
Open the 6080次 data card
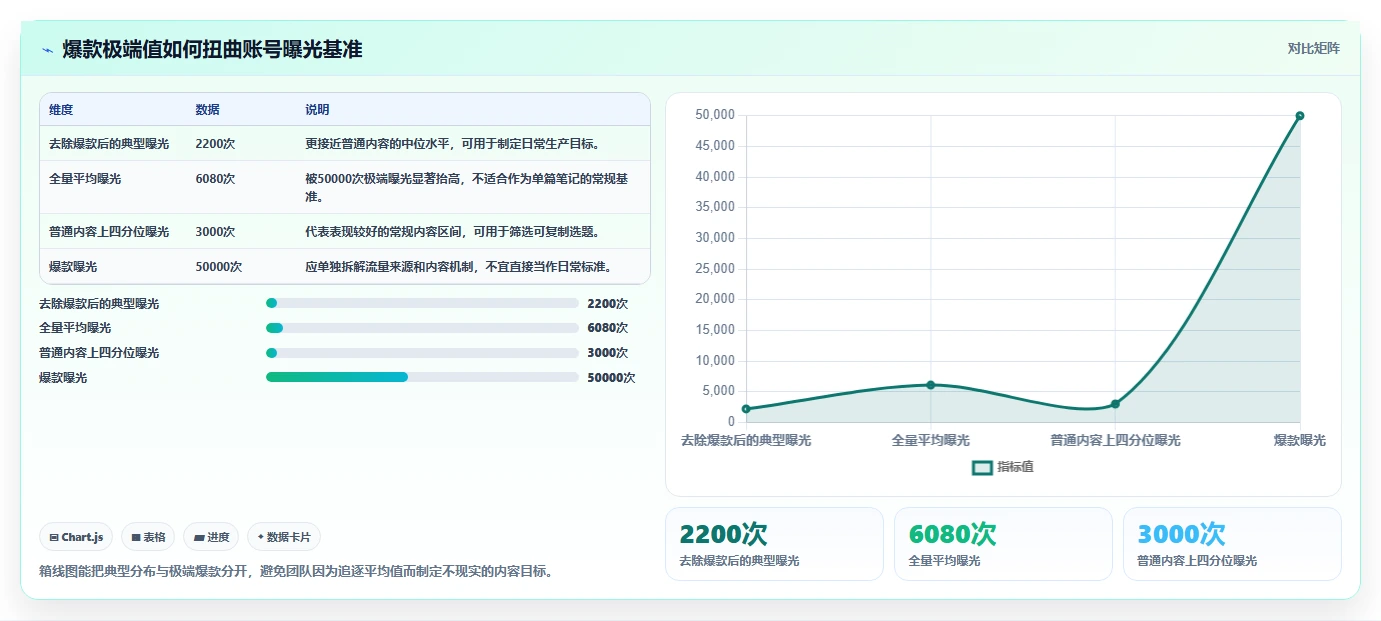click(x=1003, y=544)
